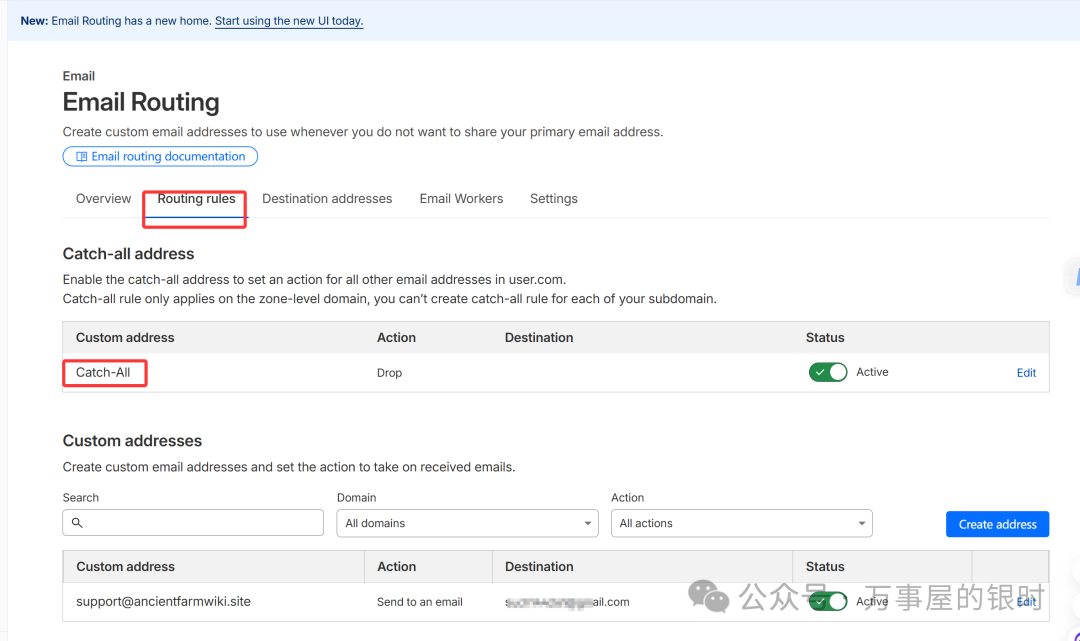Viewport: 1080px width, 641px height.
Task: Follow the Start using the new UI link
Action: coord(288,21)
